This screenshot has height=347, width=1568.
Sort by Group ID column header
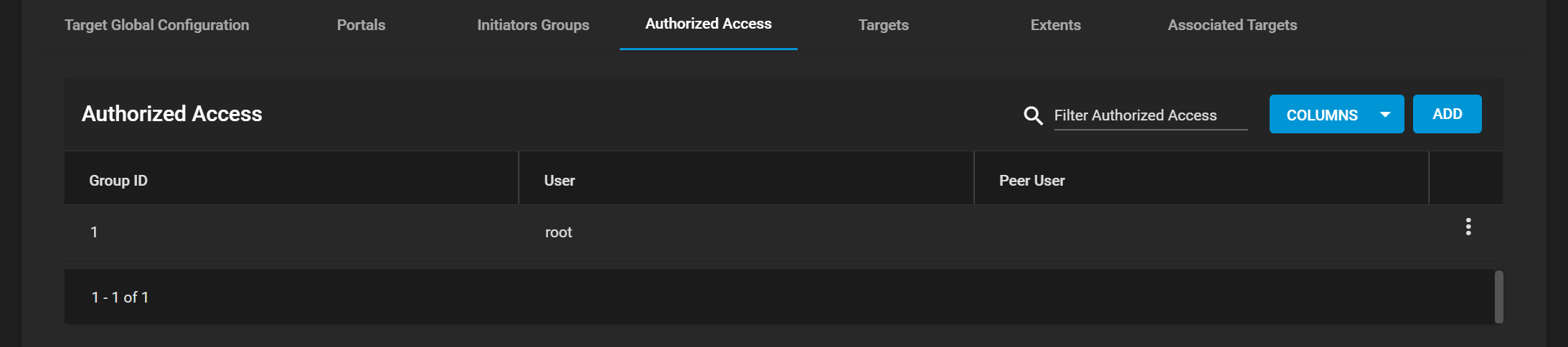pyautogui.click(x=118, y=181)
